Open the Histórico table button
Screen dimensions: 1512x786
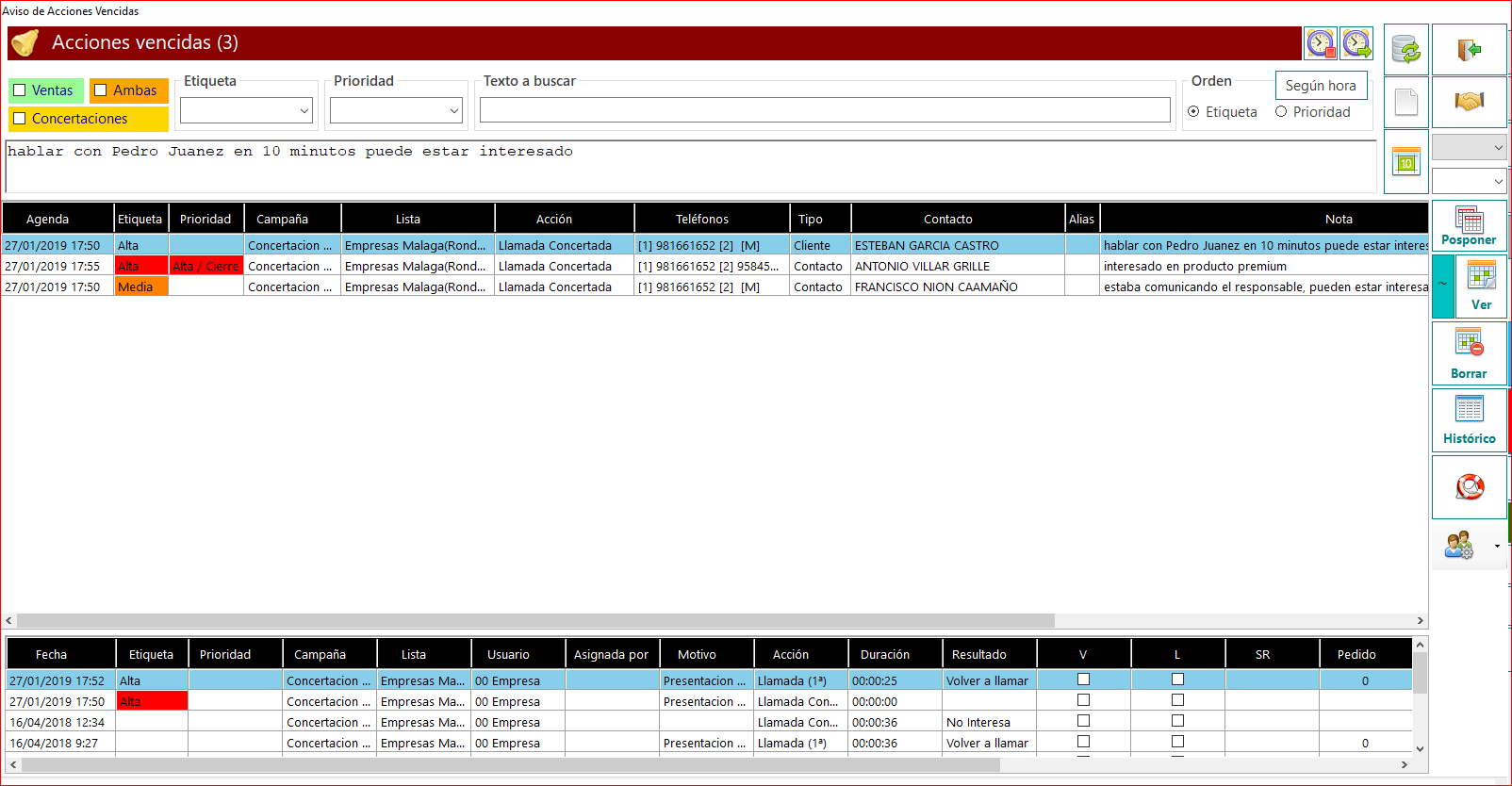(x=1469, y=419)
